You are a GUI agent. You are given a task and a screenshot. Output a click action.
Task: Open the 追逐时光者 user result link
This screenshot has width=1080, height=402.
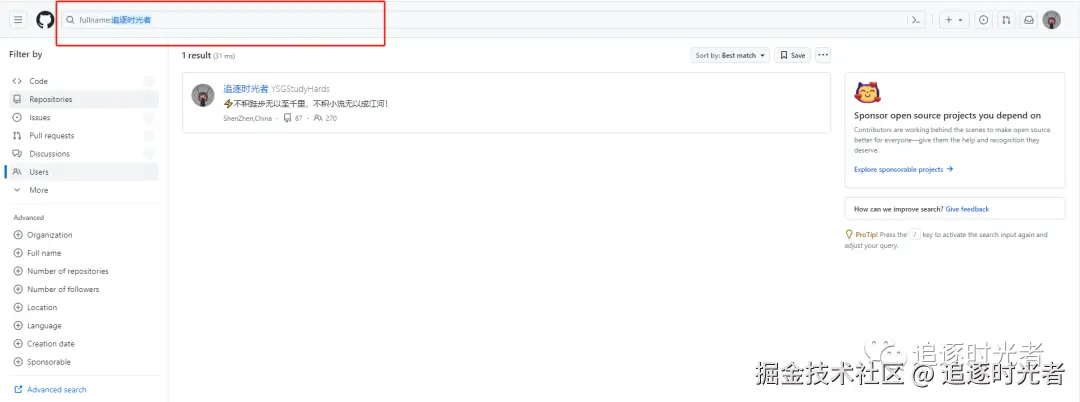246,89
